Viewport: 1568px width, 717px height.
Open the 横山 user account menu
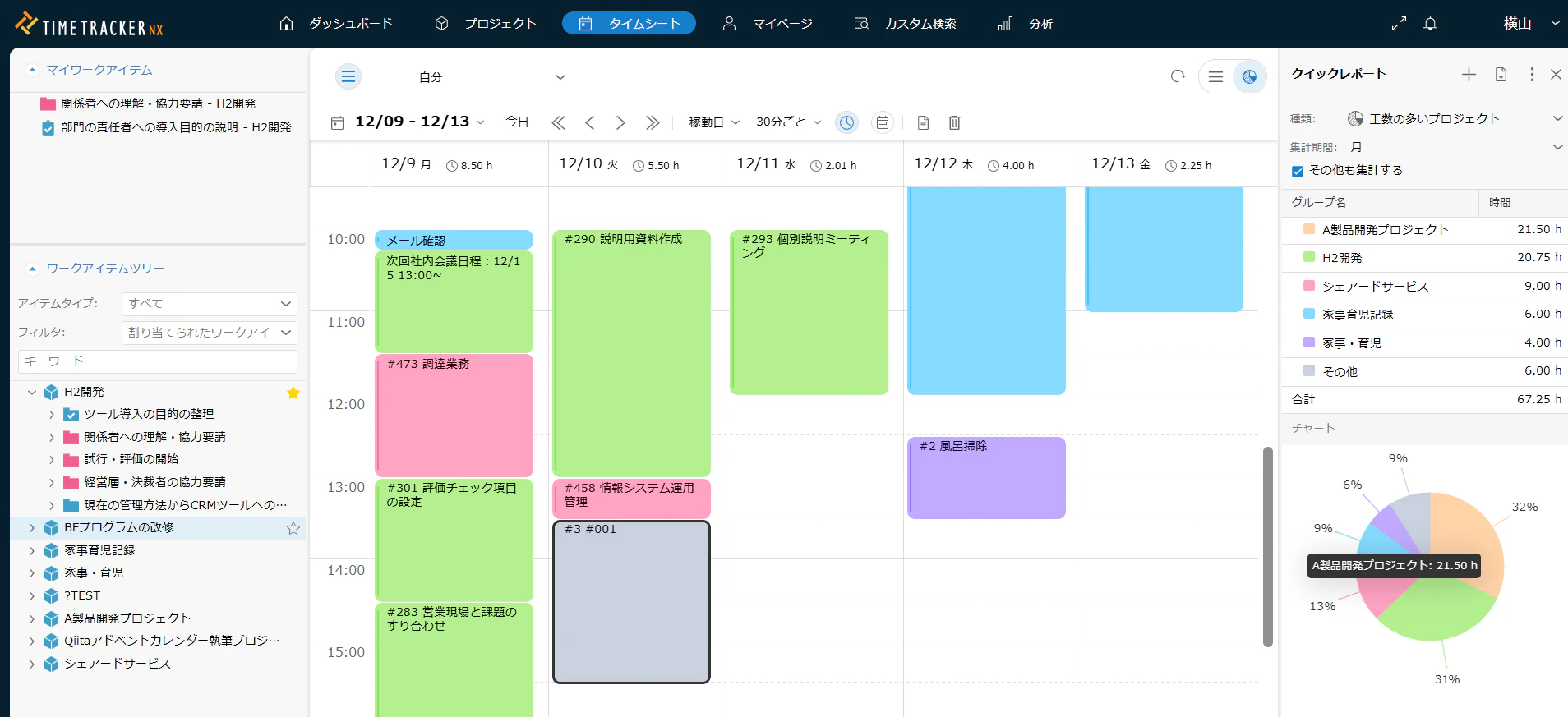(1531, 24)
